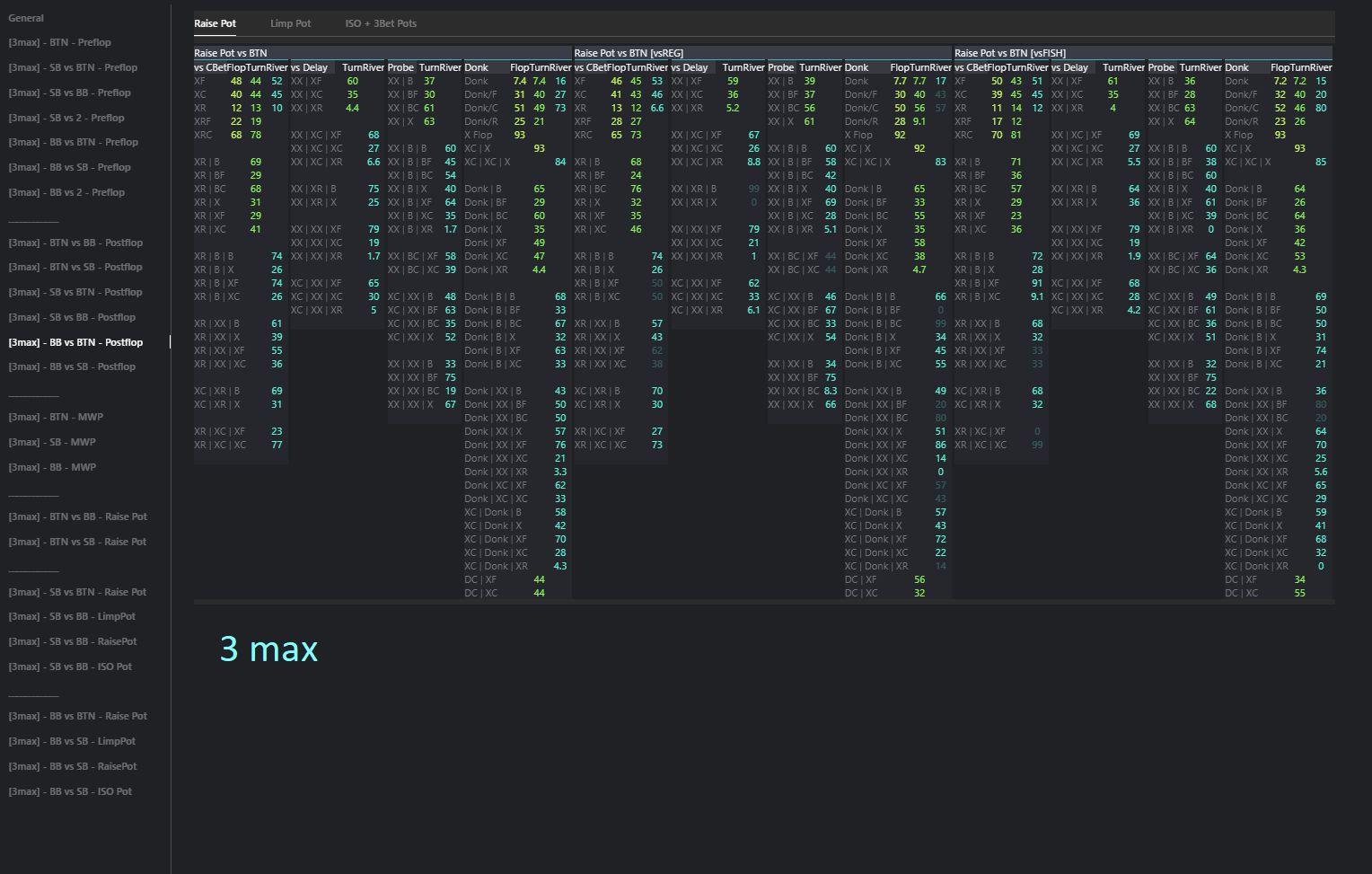Switch to the Limp Pot tab
The width and height of the screenshot is (1372, 874).
(290, 23)
